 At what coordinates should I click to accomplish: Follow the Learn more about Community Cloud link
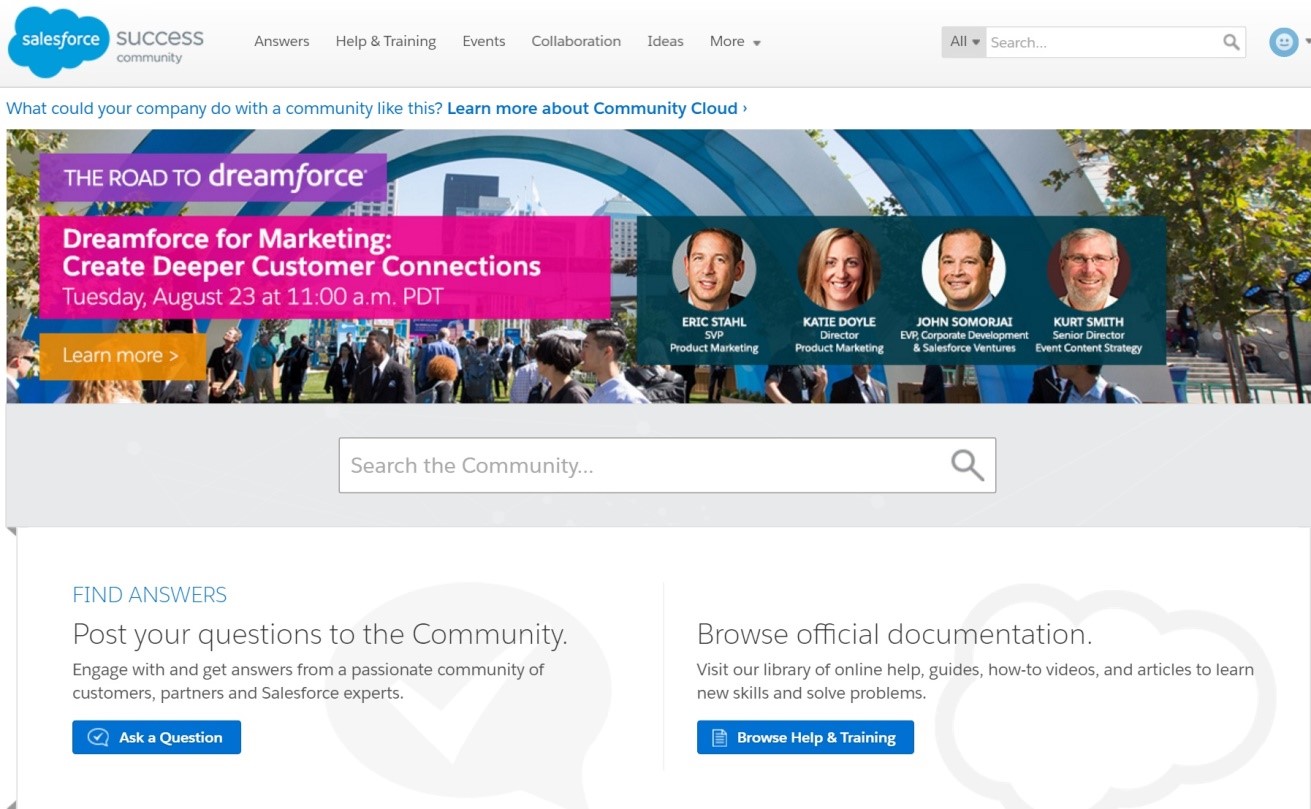[x=596, y=108]
